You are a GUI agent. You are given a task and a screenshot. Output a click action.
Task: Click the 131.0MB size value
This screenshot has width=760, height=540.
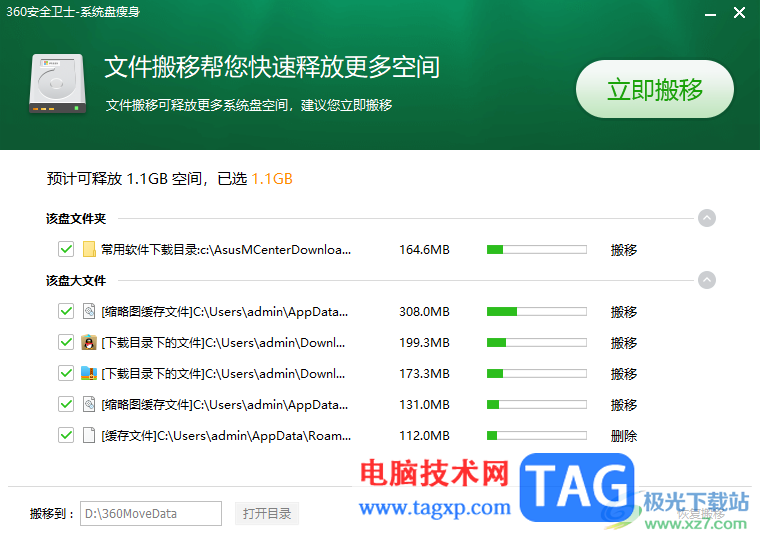pyautogui.click(x=424, y=405)
